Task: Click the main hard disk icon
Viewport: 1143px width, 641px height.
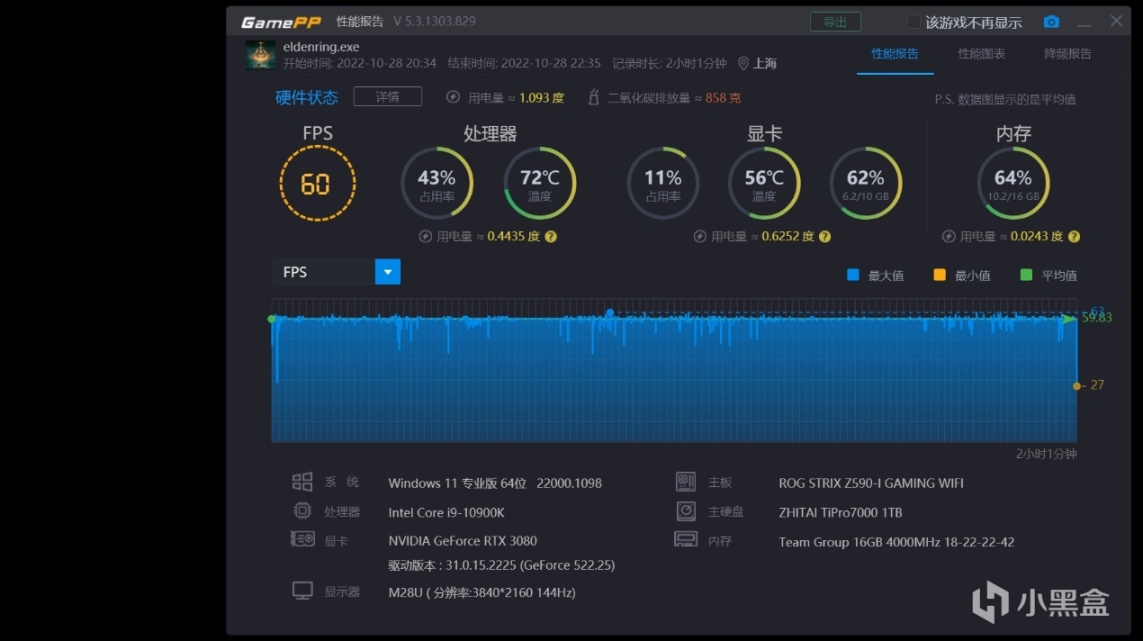Action: coord(685,511)
